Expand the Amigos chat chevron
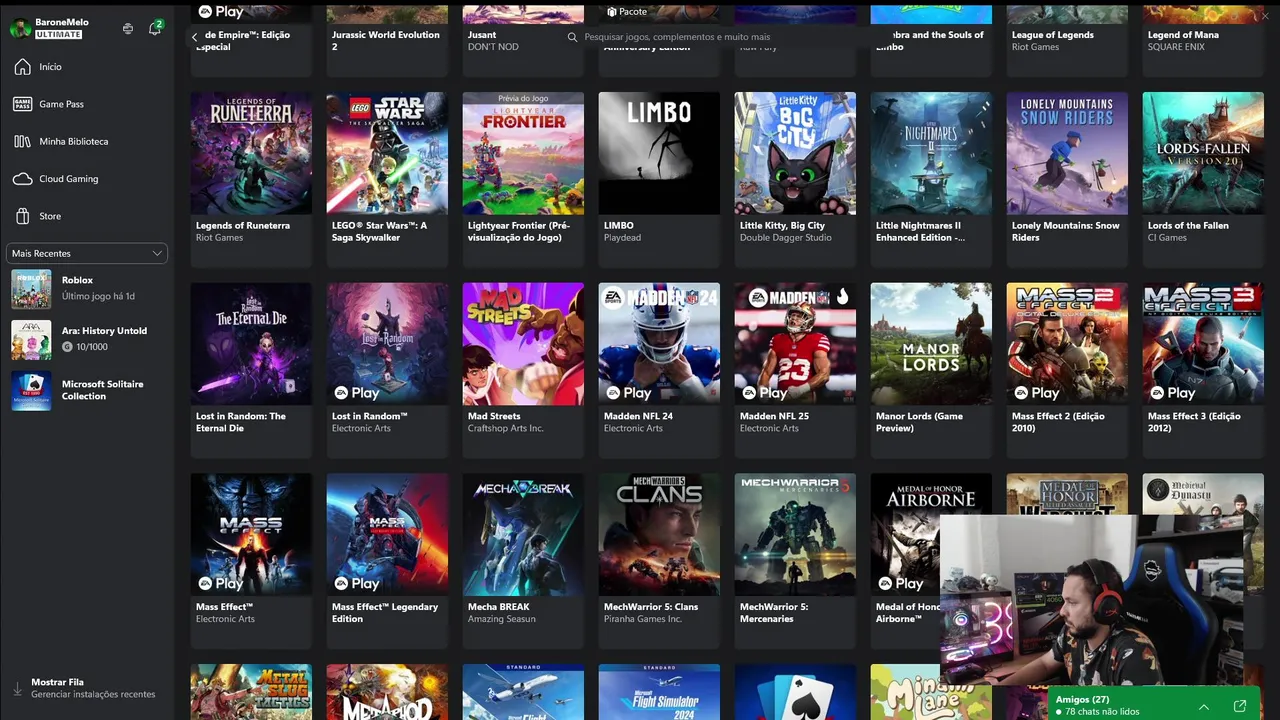This screenshot has height=720, width=1280. click(1204, 706)
